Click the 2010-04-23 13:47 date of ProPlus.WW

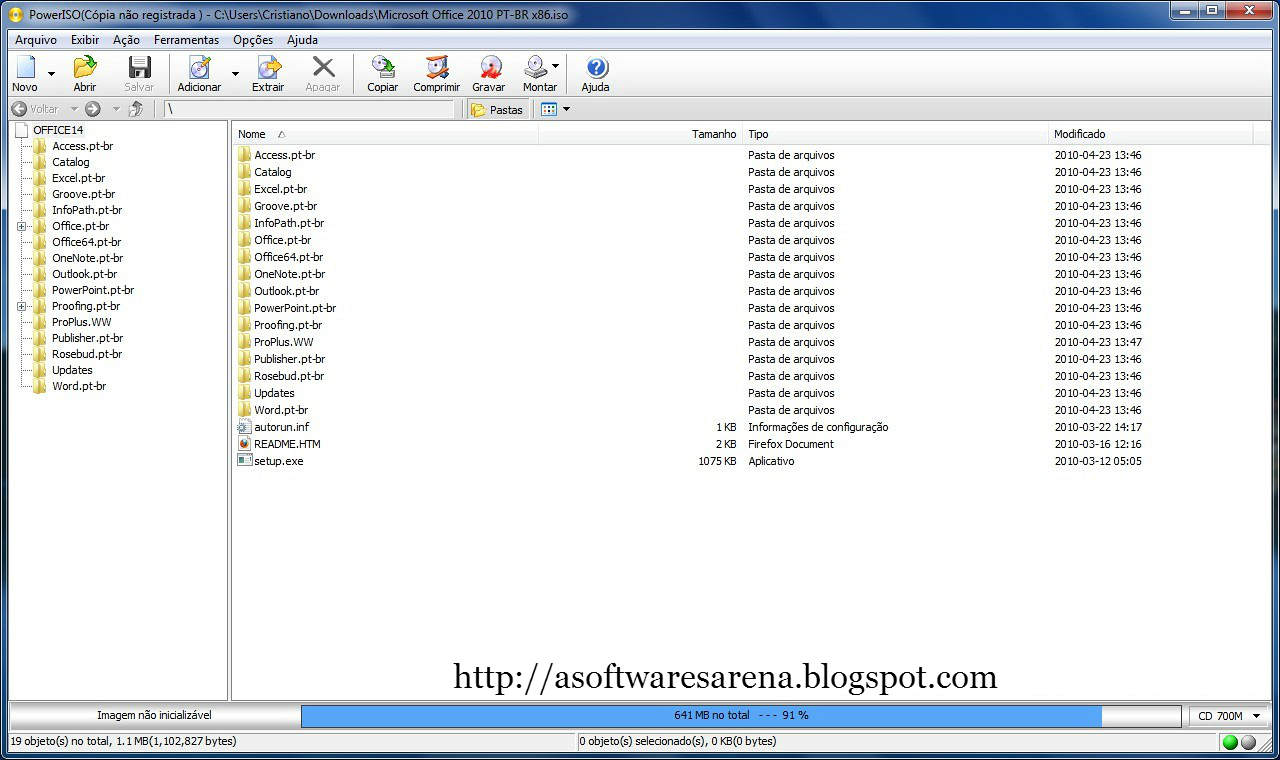(x=1098, y=342)
